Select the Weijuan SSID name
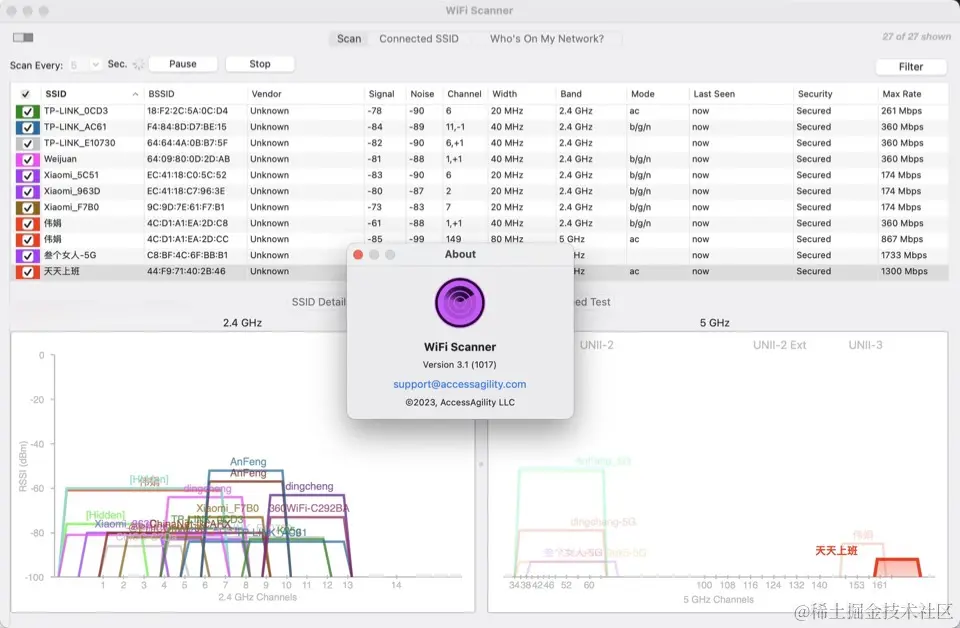Viewport: 960px width, 628px height. 60,159
